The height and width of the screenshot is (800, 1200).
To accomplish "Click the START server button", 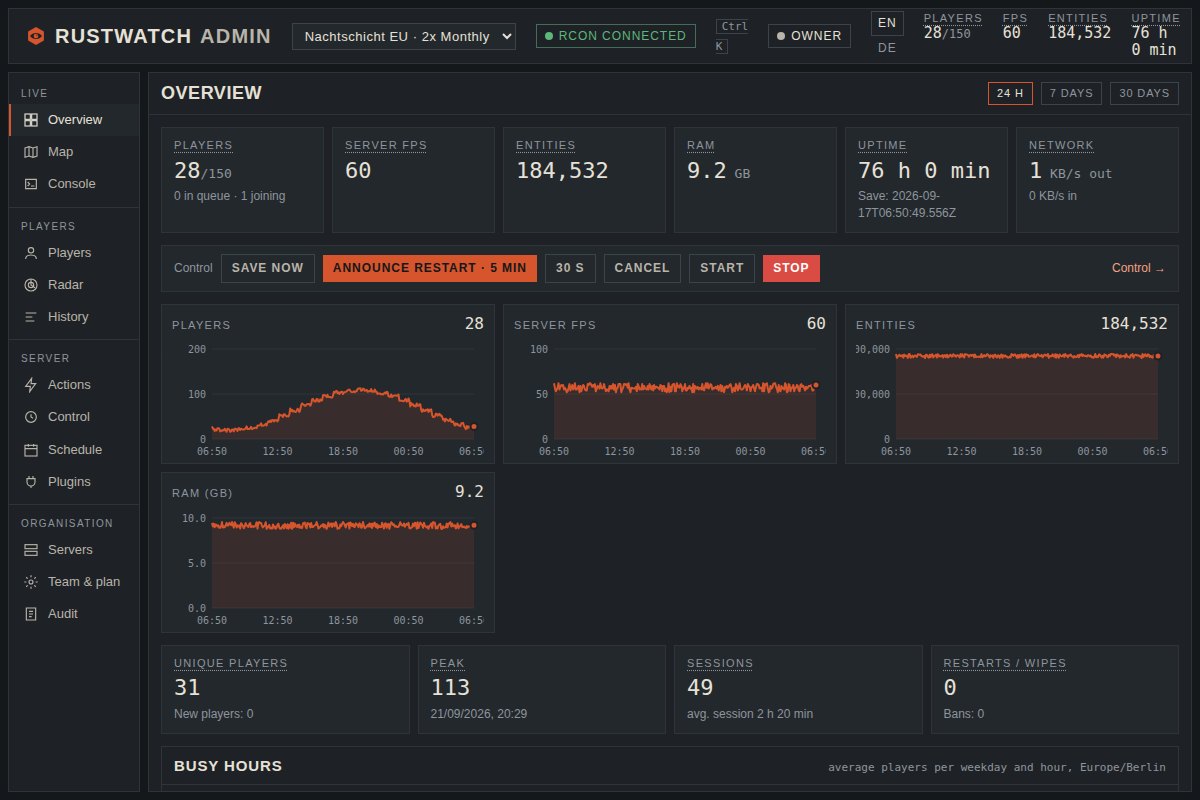I will pos(722,268).
